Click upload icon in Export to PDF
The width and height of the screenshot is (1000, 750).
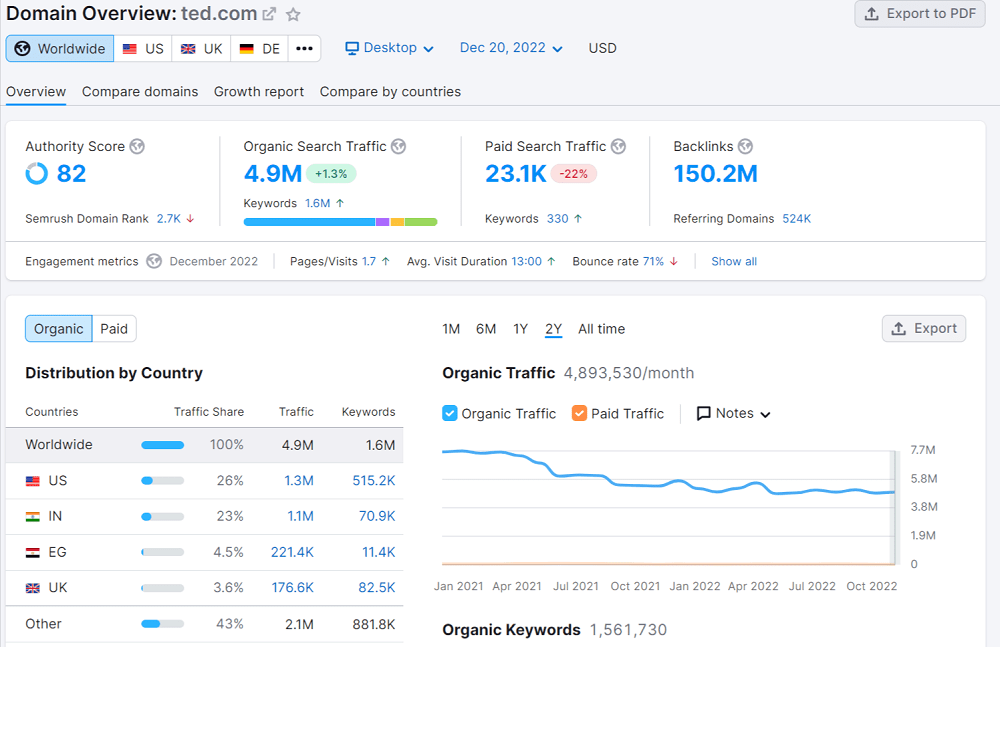click(x=871, y=13)
